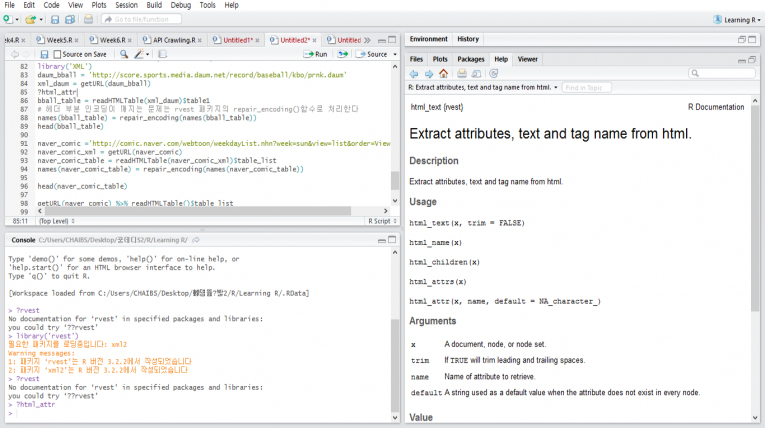Print the current help topic
Viewport: 765px width, 428px height.
(461, 73)
